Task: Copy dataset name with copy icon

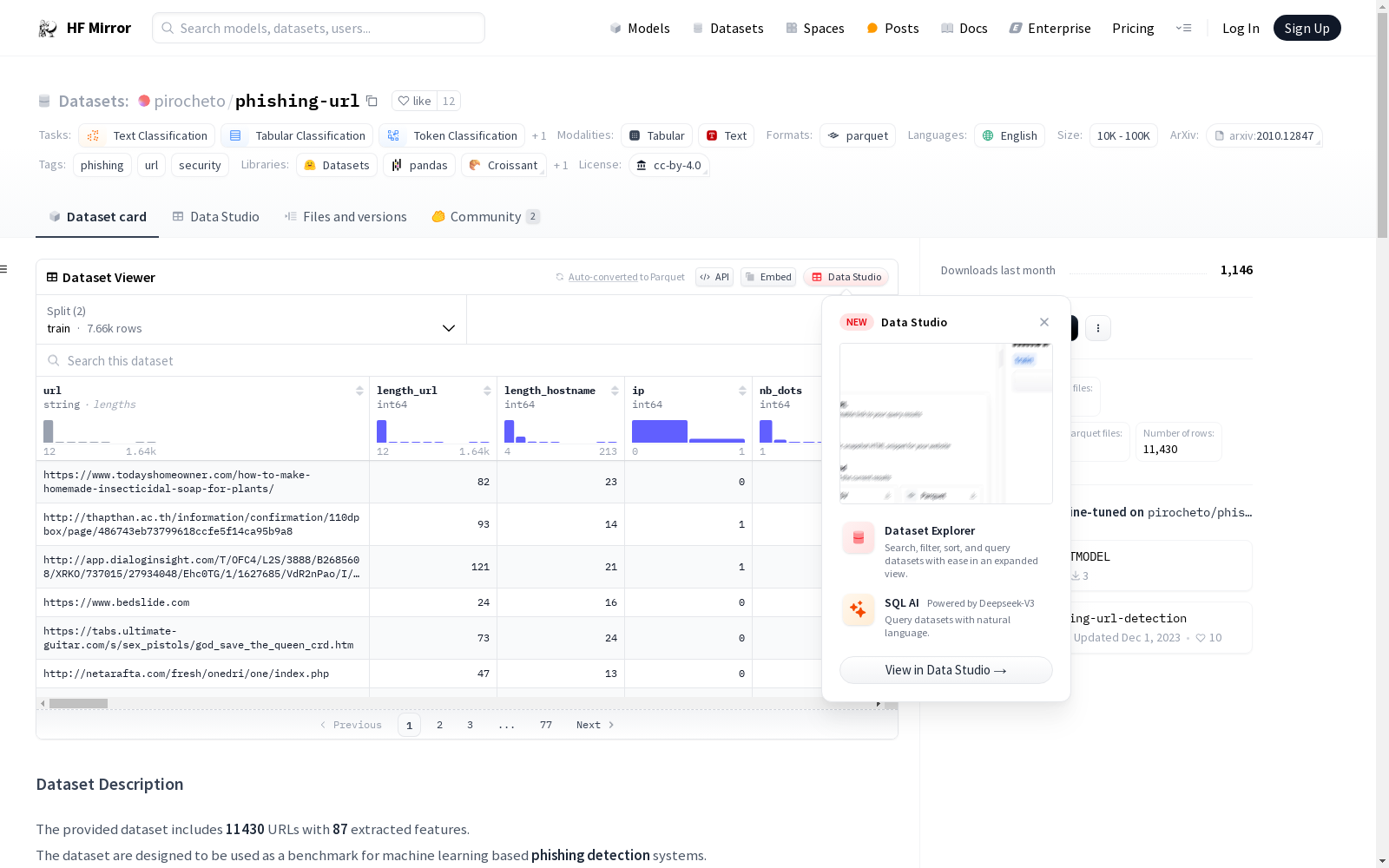Action: coord(372,101)
